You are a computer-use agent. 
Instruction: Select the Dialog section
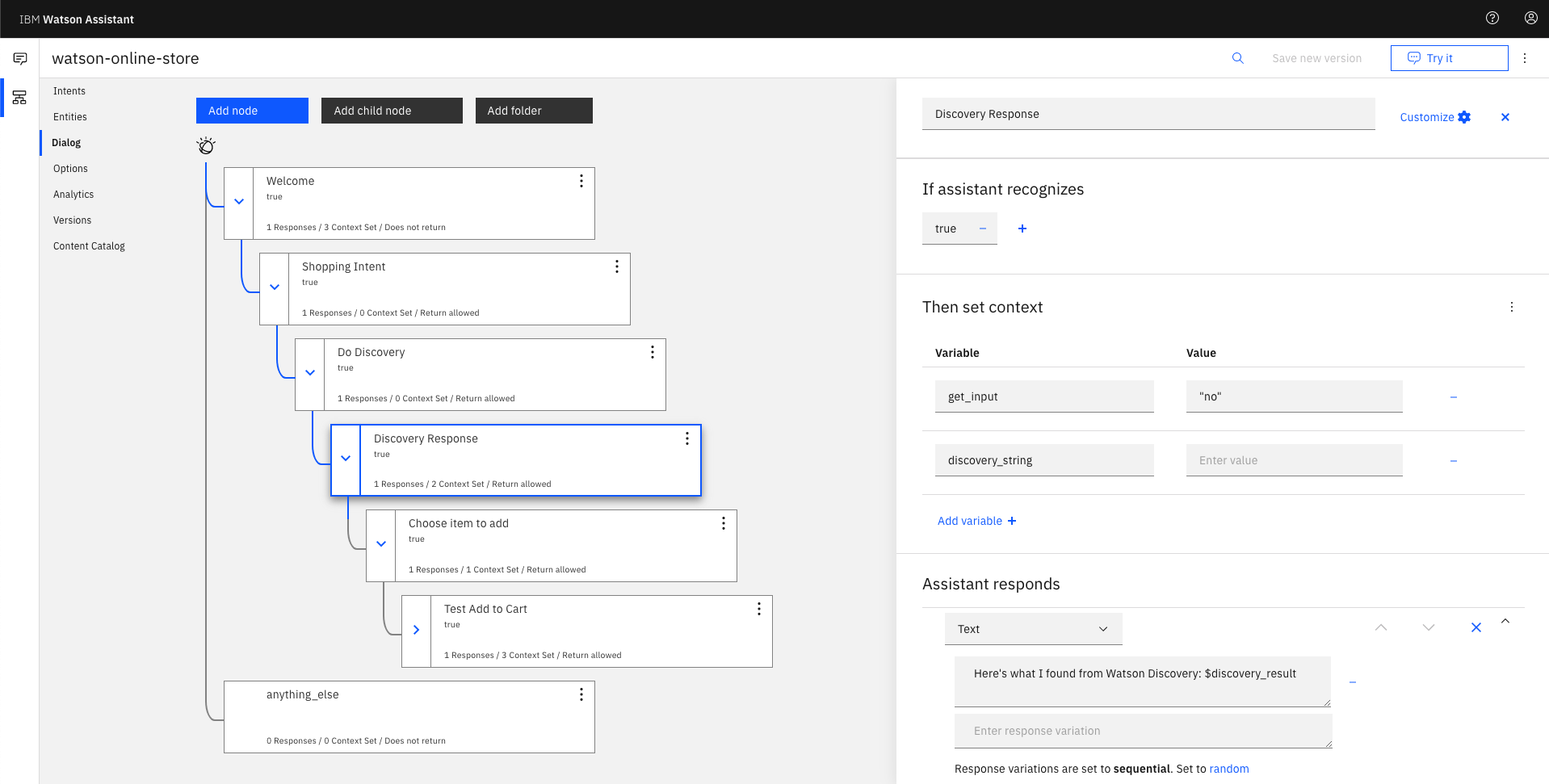click(66, 143)
